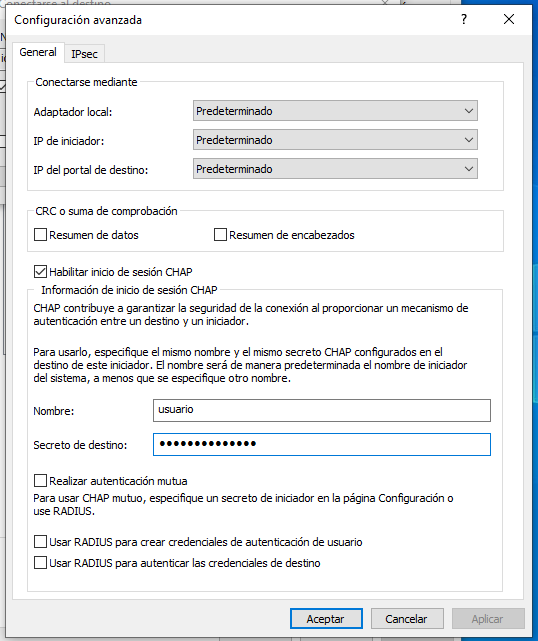The width and height of the screenshot is (538, 641).
Task: Click the Adaptador local chevron arrow
Action: click(x=469, y=111)
